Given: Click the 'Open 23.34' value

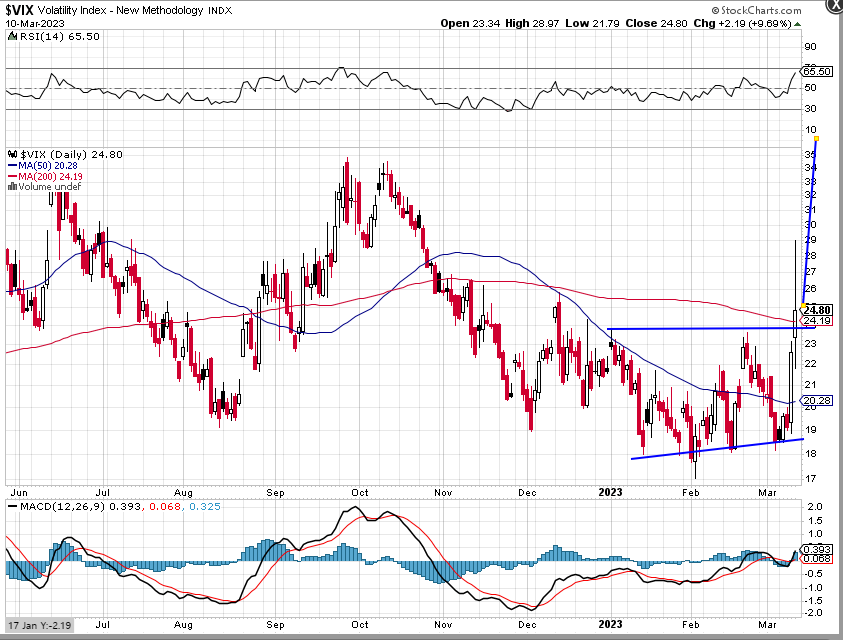Looking at the screenshot, I should coord(470,24).
